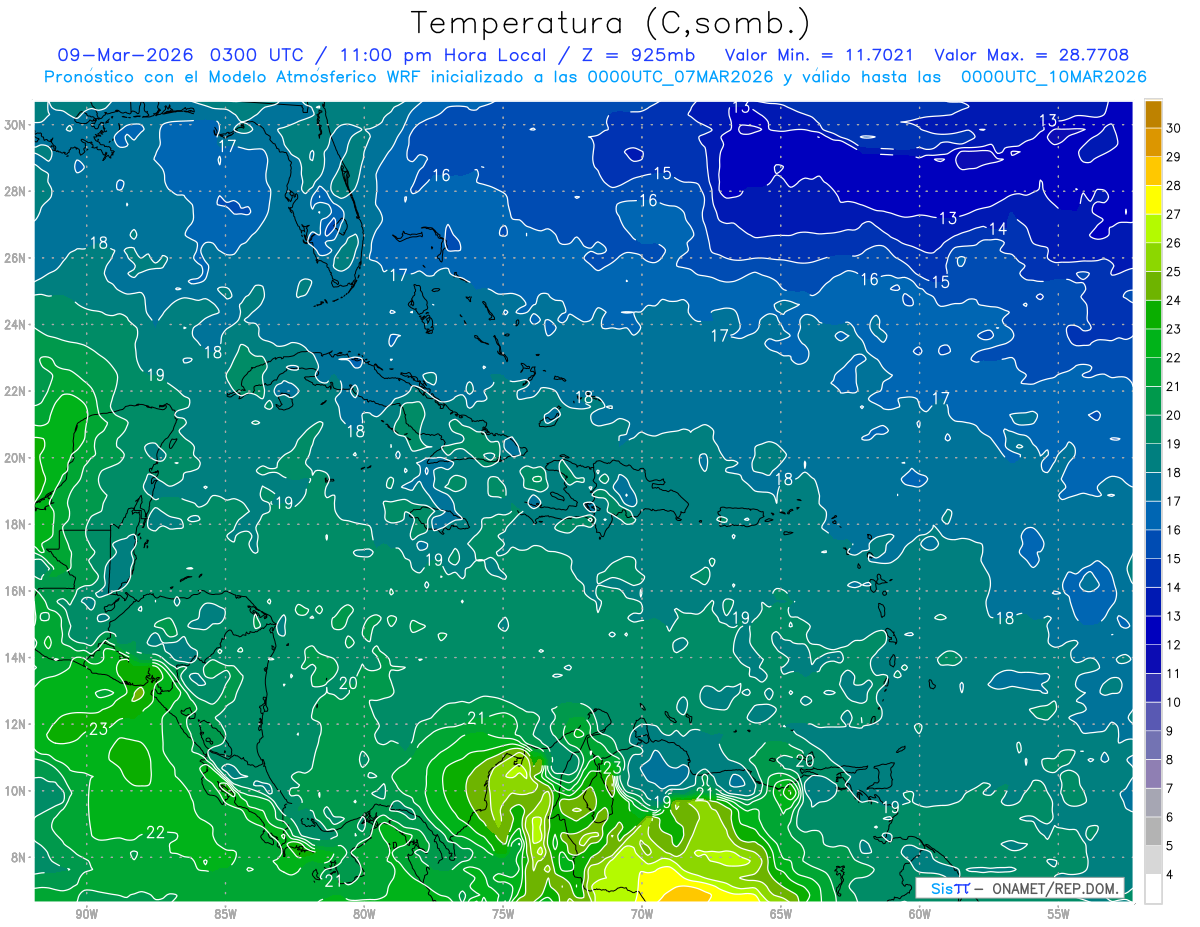
Task: Click 'Valor Max. = 28.7708' text
Action: pos(1031,55)
